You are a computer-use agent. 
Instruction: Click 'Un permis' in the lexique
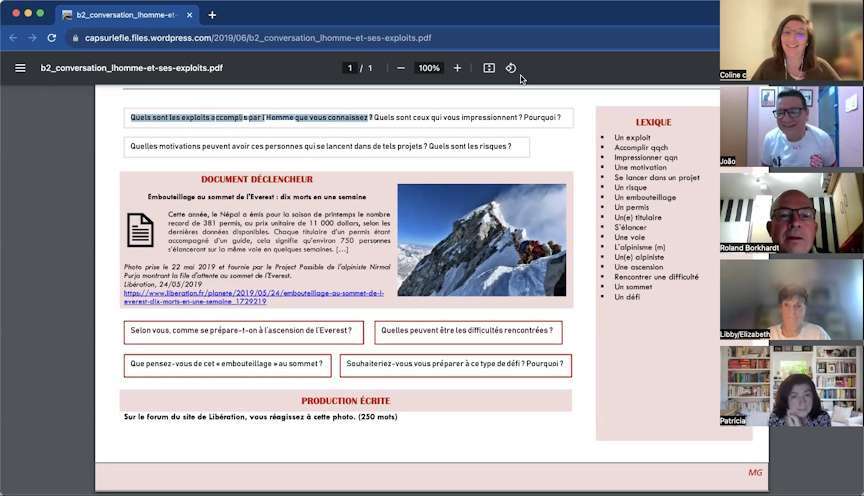(631, 207)
